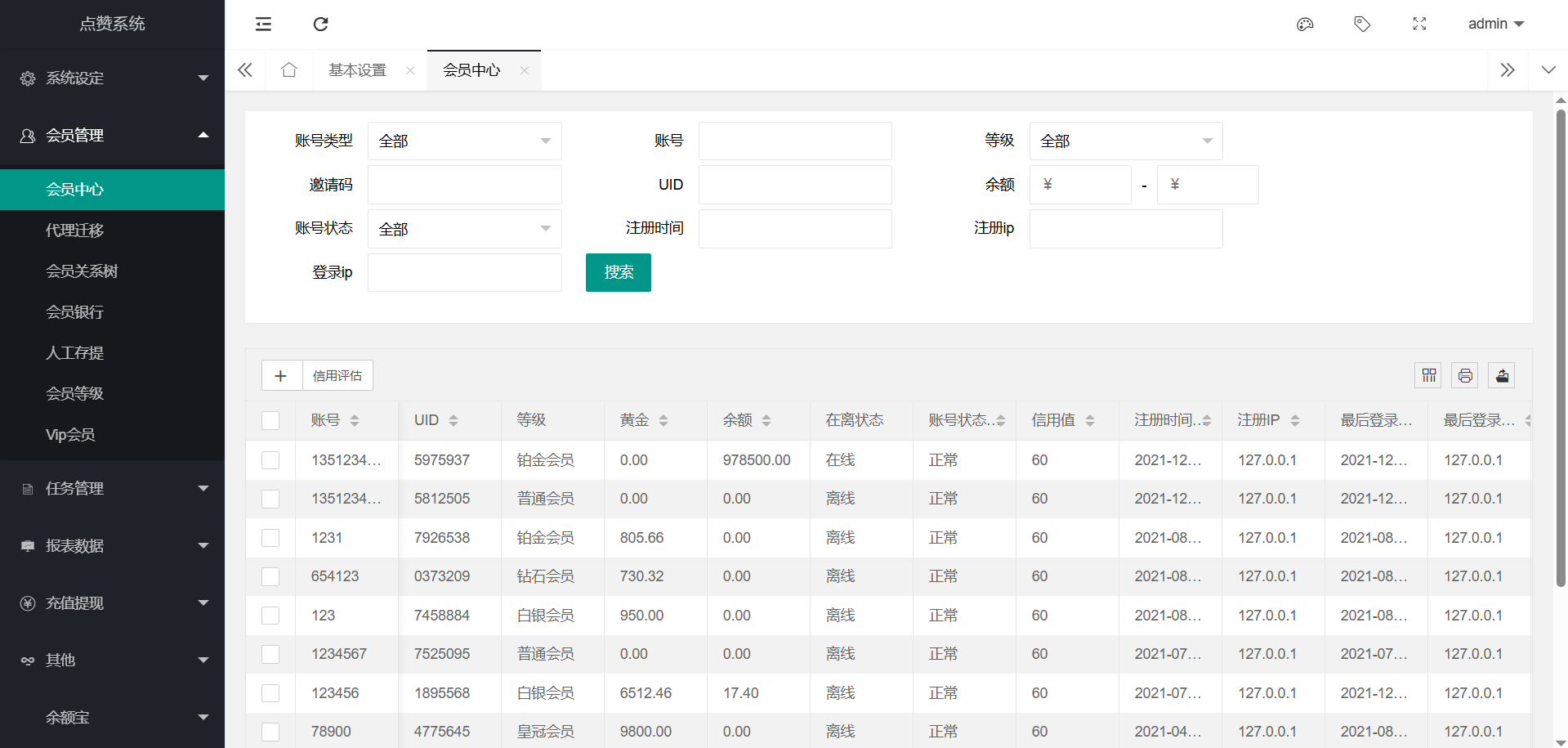The height and width of the screenshot is (748, 1568).
Task: Click the tag icon in the header
Action: click(x=1362, y=24)
